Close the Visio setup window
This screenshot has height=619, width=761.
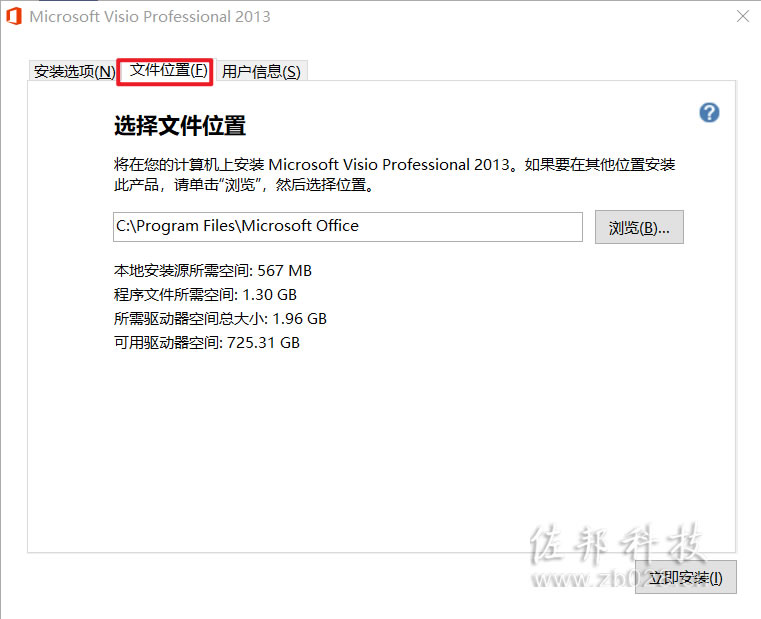(743, 16)
